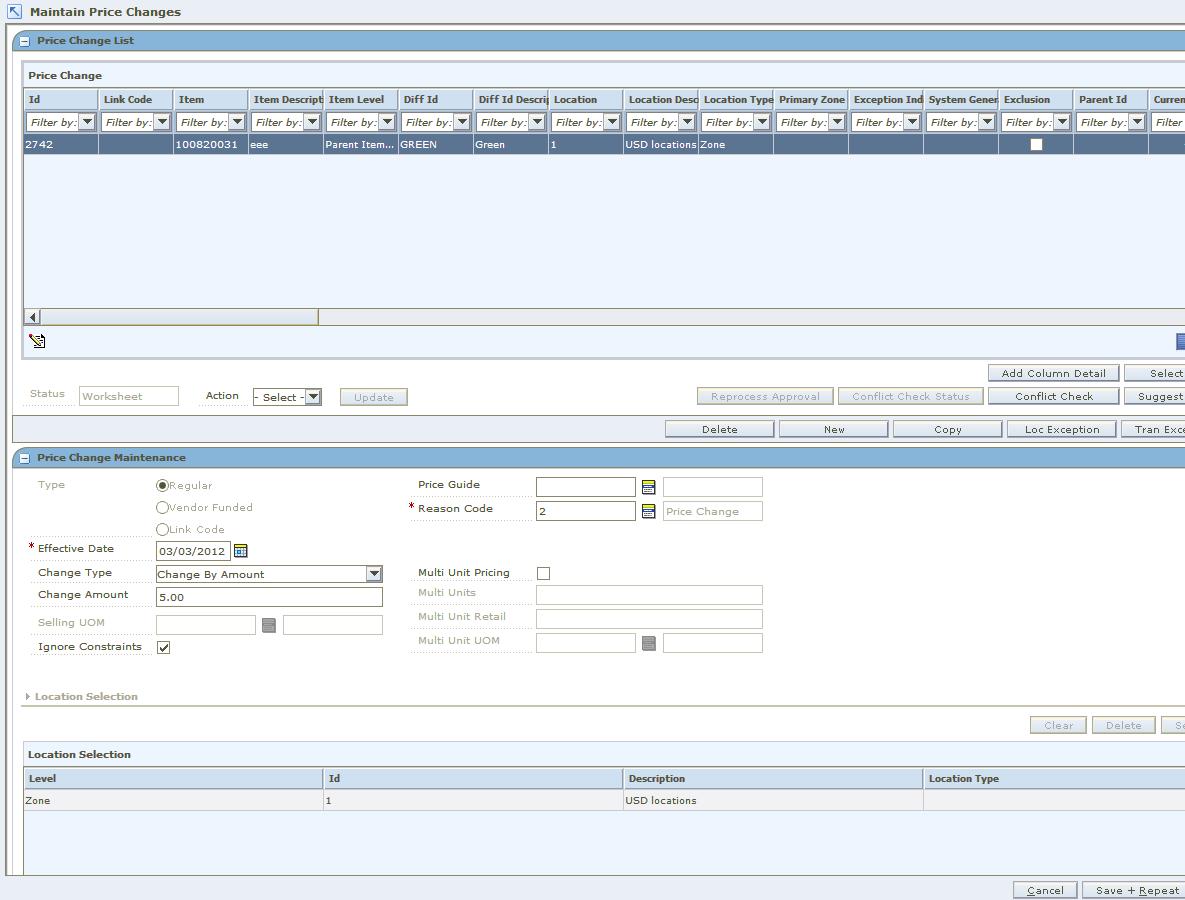
Task: Open the Change Type dropdown
Action: (x=269, y=574)
